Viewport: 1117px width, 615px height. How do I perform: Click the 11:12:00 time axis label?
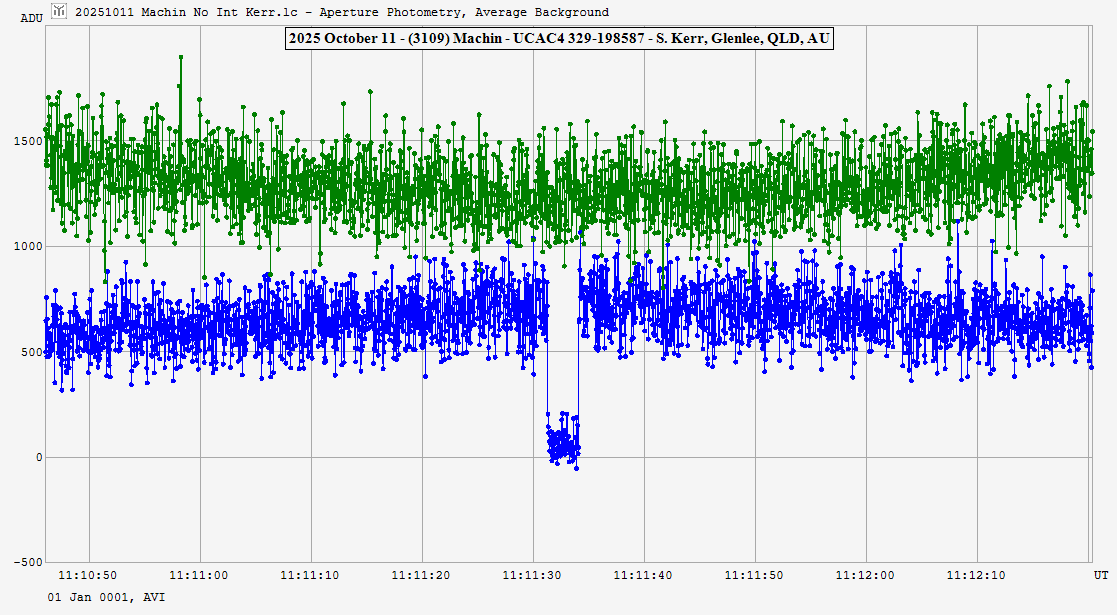pyautogui.click(x=865, y=575)
